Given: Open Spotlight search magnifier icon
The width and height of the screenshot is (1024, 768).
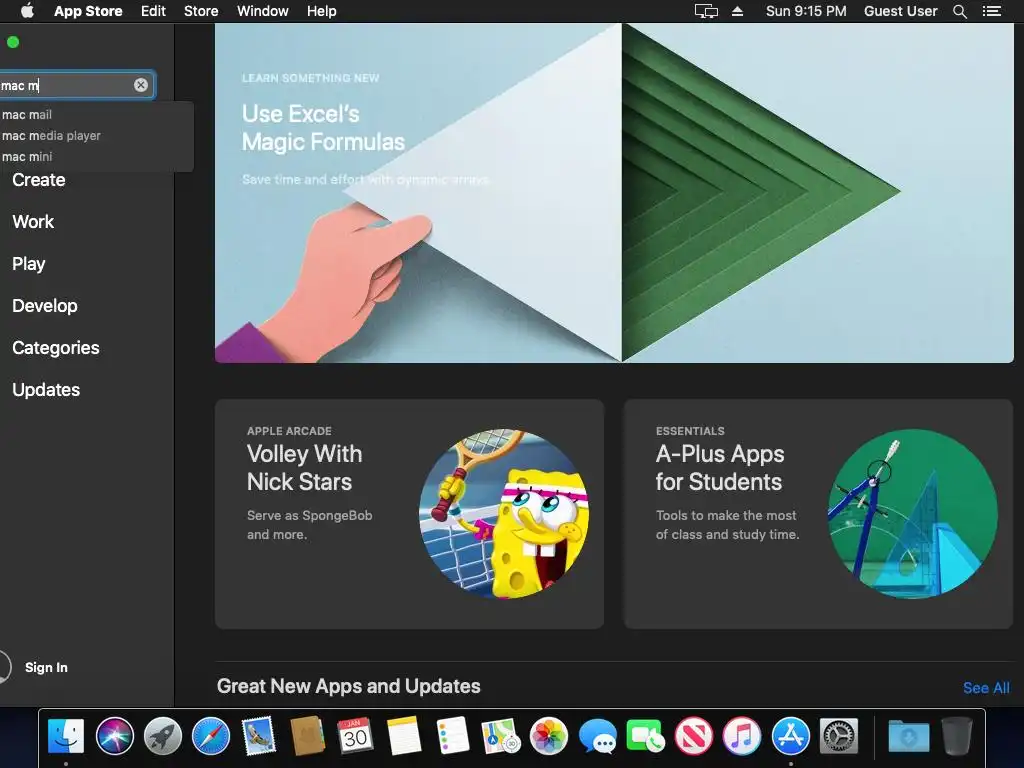Looking at the screenshot, I should [x=960, y=11].
